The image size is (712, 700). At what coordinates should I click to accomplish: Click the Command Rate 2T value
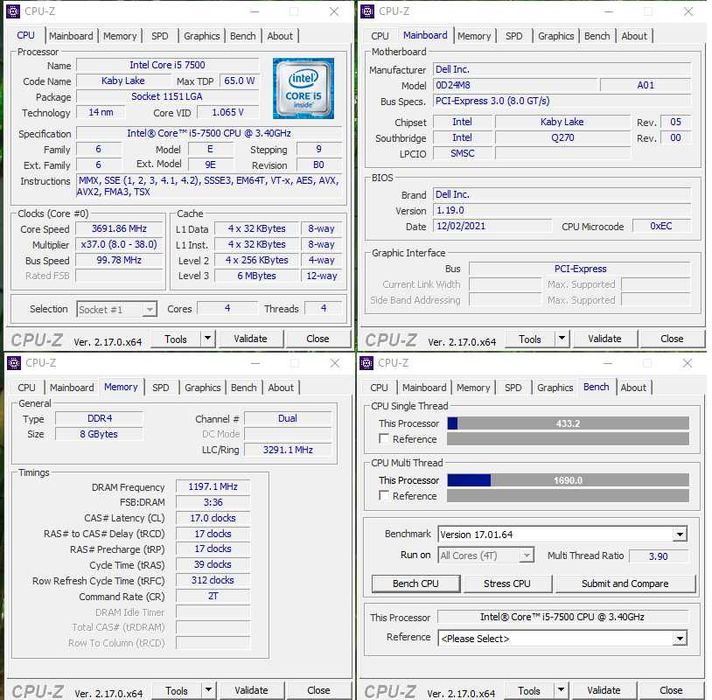(x=213, y=596)
